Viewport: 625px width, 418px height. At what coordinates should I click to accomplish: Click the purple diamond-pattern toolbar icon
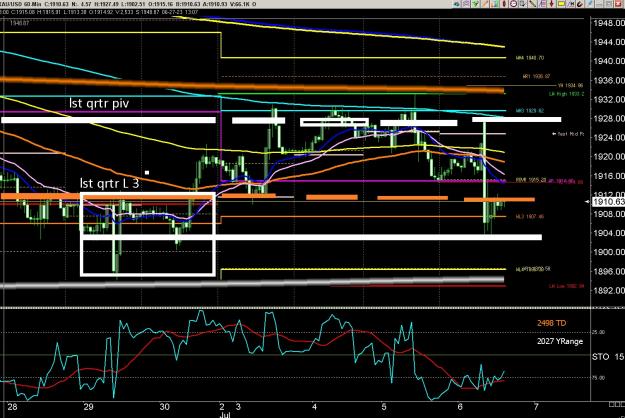click(466, 4)
